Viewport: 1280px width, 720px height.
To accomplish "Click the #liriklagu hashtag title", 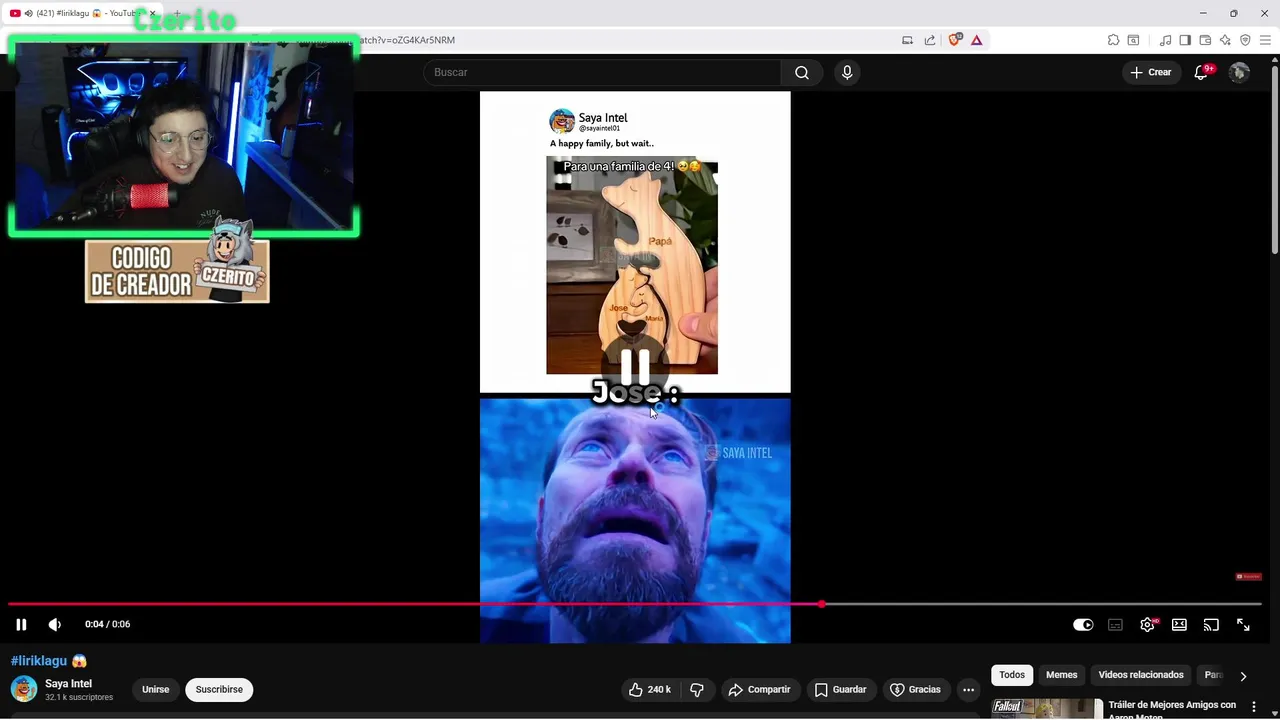I will point(39,661).
